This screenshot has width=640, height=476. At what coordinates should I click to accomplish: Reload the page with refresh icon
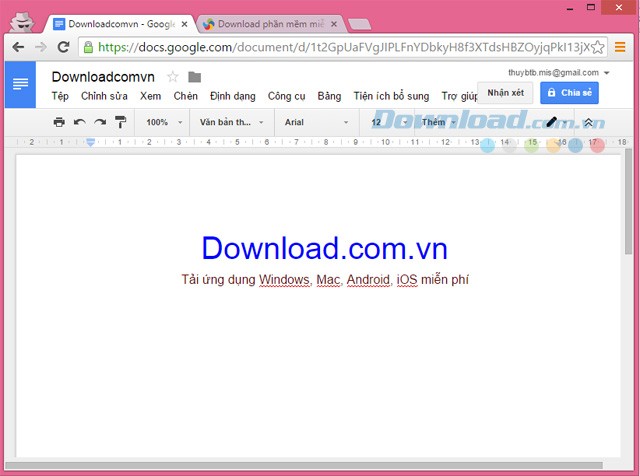click(63, 47)
